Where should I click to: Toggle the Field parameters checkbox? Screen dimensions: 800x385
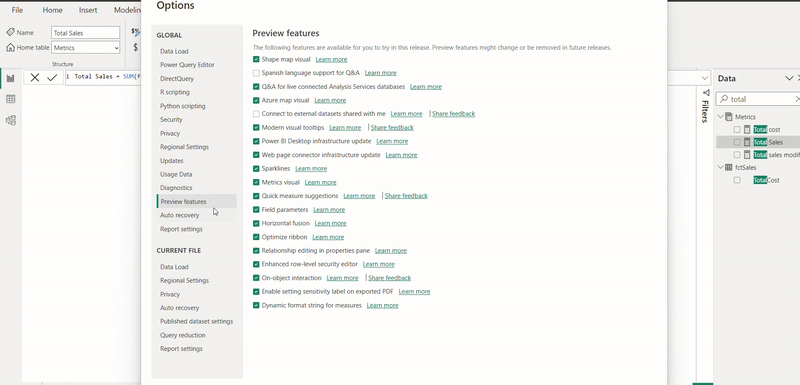[x=256, y=210]
